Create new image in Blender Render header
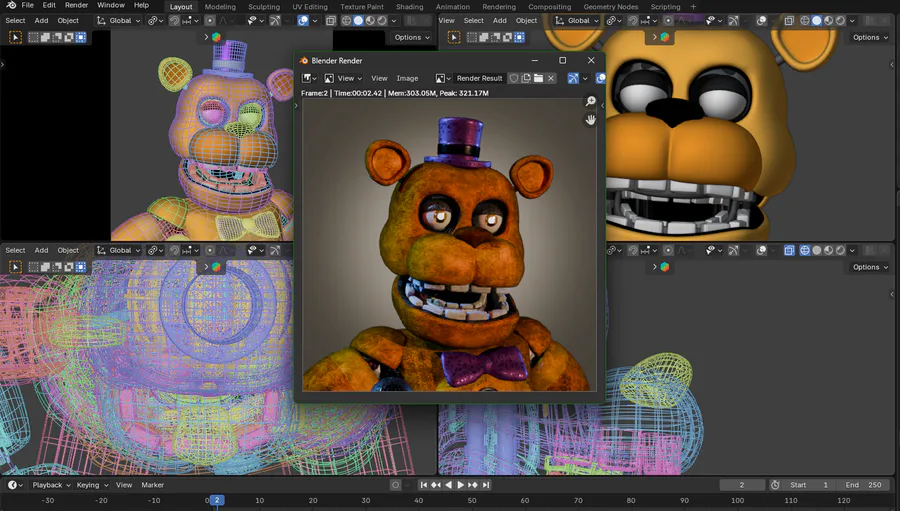The height and width of the screenshot is (511, 900). coord(526,78)
